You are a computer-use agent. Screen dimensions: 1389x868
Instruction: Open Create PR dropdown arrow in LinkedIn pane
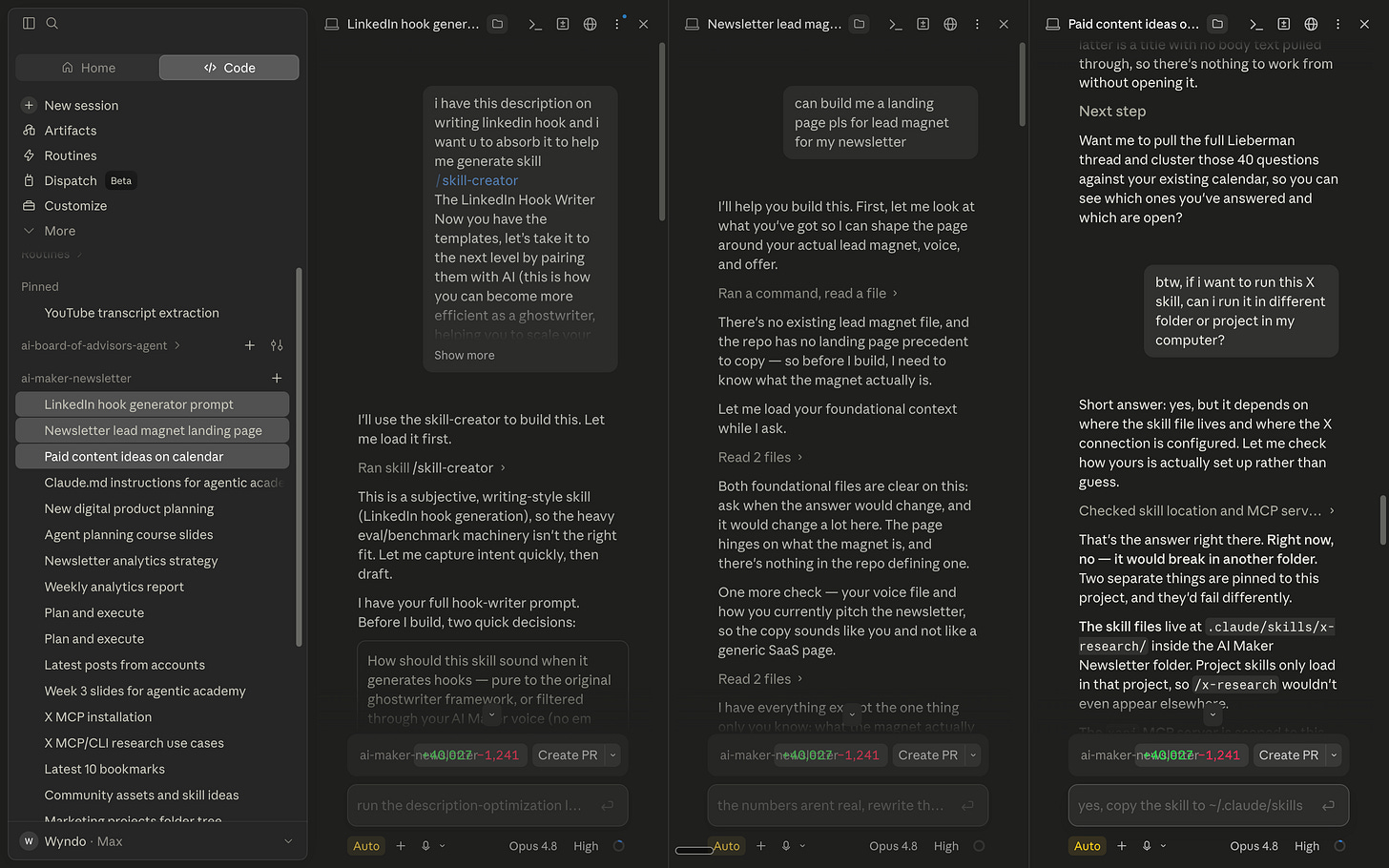pyautogui.click(x=613, y=754)
